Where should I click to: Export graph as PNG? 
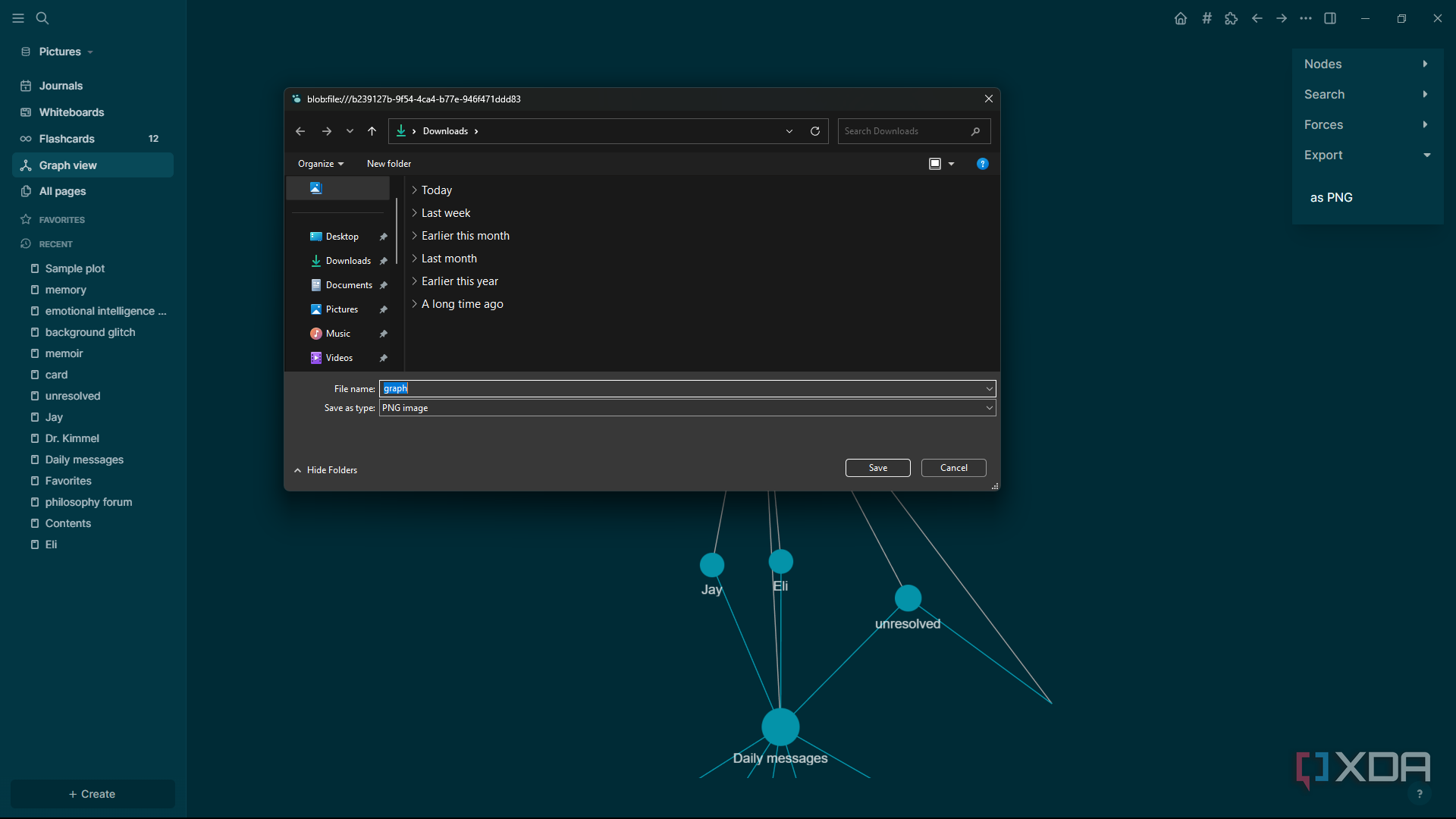(x=1332, y=198)
